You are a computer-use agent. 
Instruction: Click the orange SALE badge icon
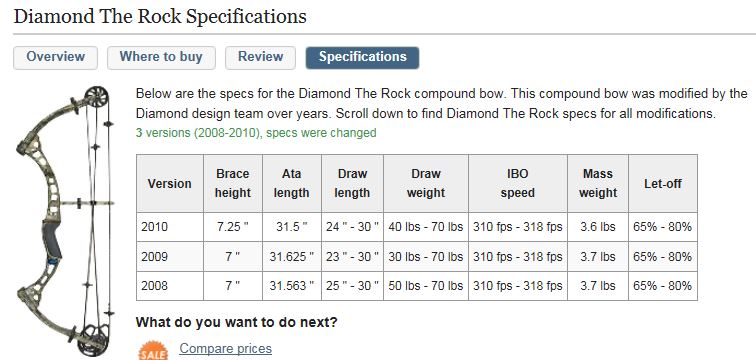[153, 351]
